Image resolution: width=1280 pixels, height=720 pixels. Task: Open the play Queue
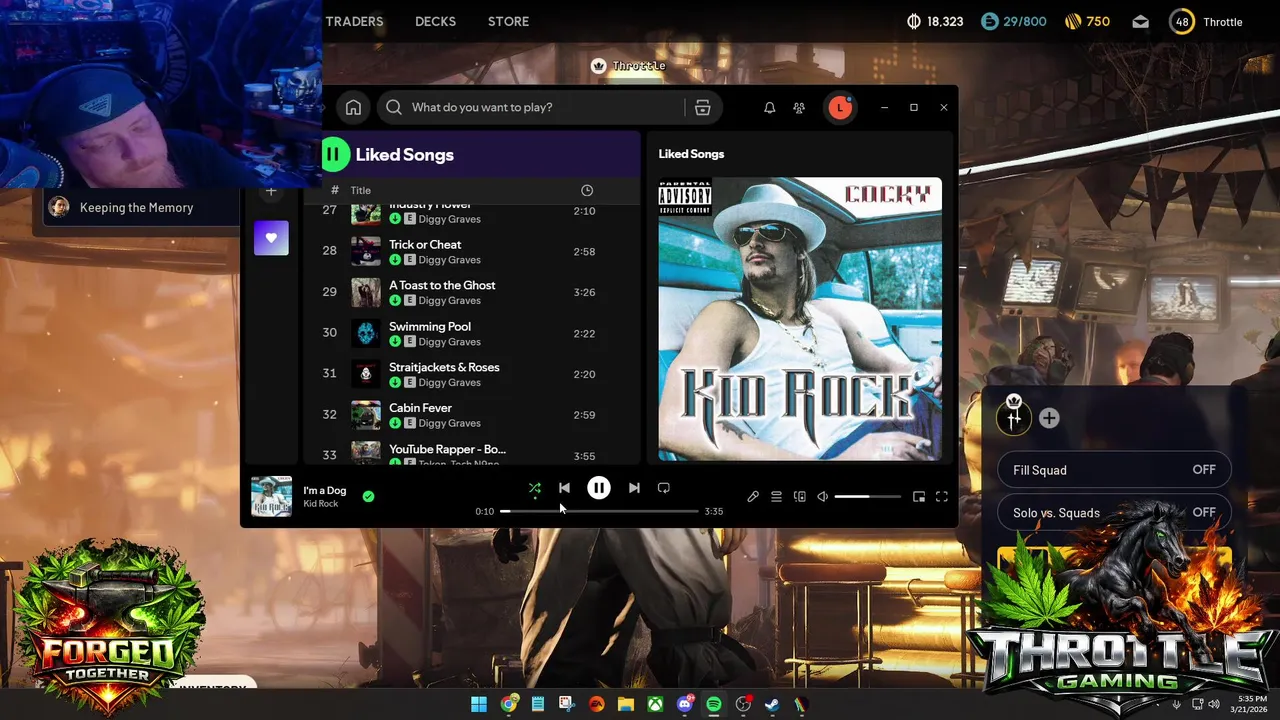pos(776,497)
